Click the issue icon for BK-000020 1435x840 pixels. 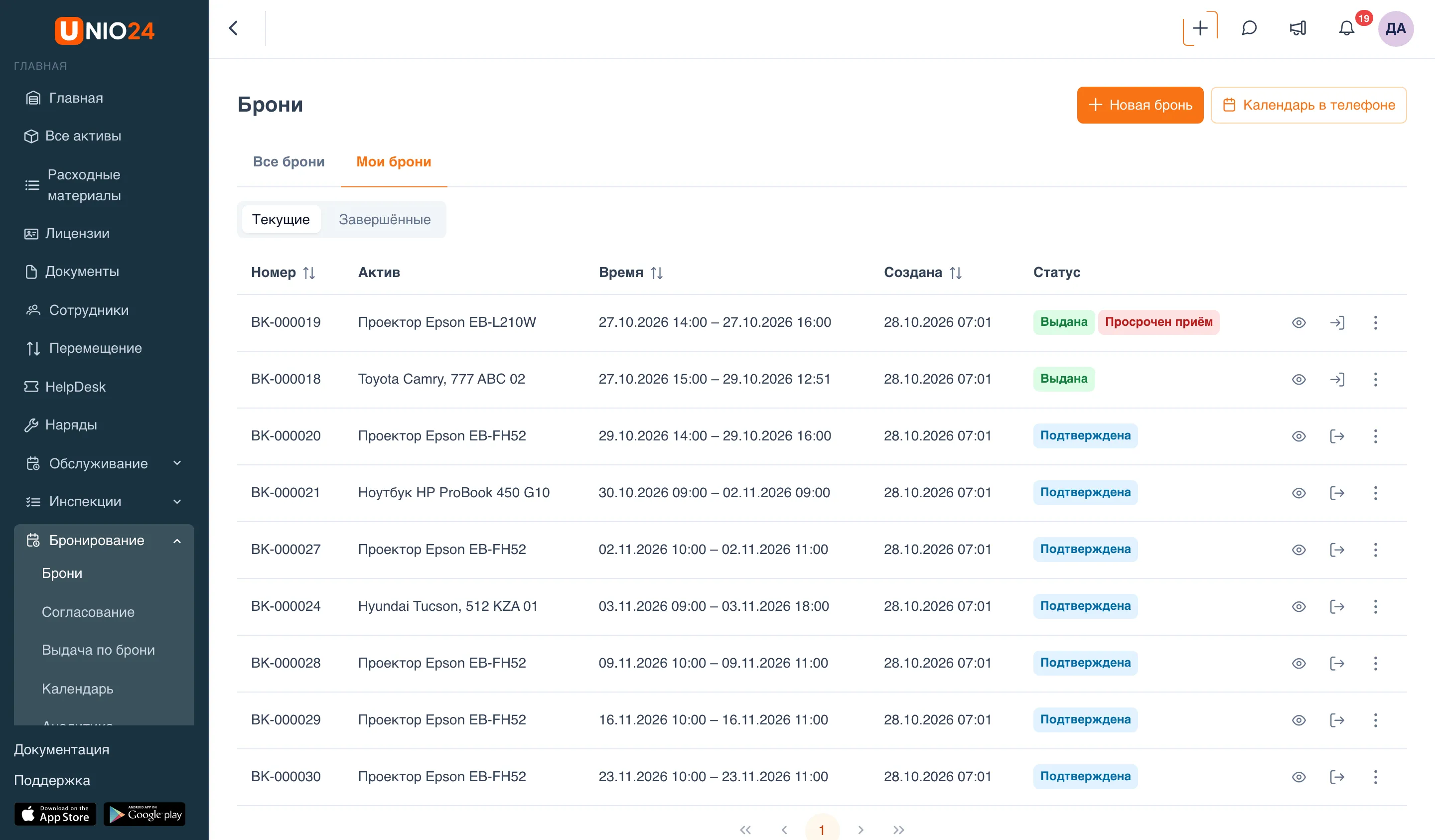pos(1337,436)
